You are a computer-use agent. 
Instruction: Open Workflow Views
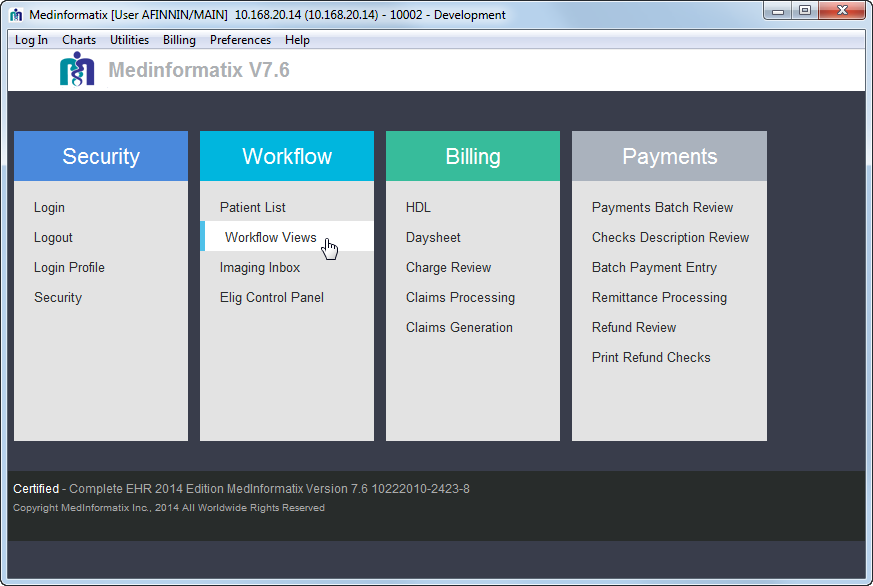coord(287,236)
